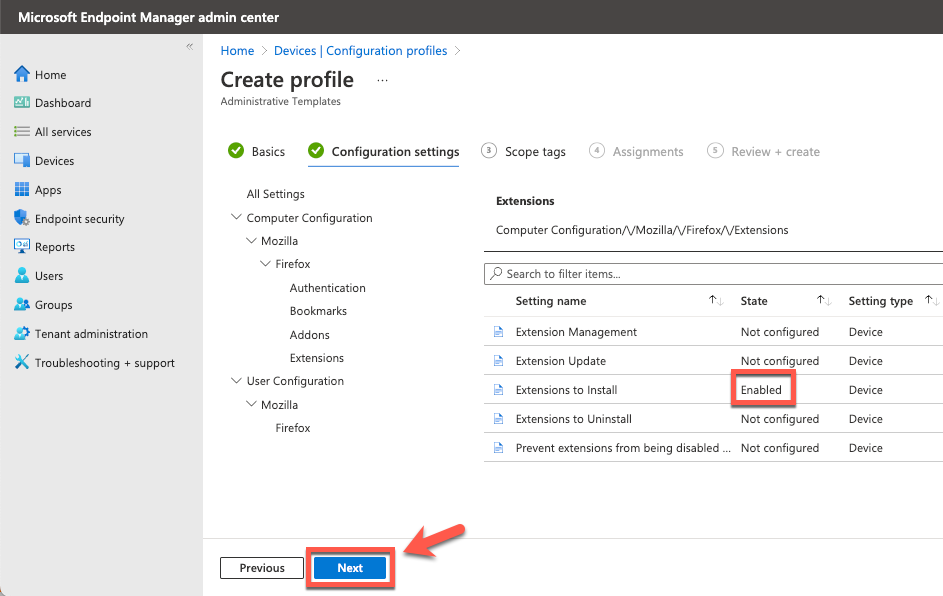Collapse the Computer Configuration tree node
943x596 pixels.
coord(236,217)
